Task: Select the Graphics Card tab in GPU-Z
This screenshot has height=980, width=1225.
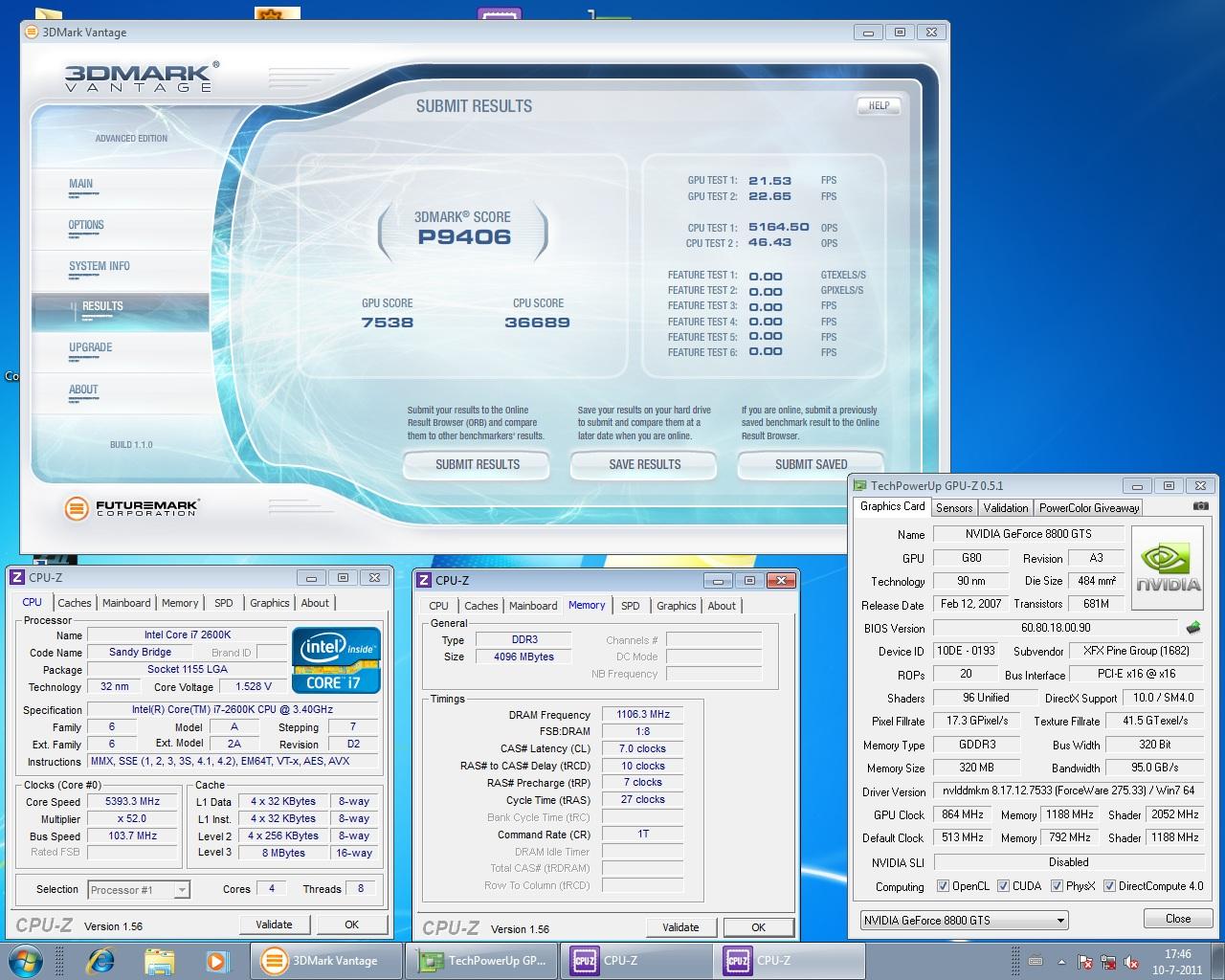Action: [892, 506]
